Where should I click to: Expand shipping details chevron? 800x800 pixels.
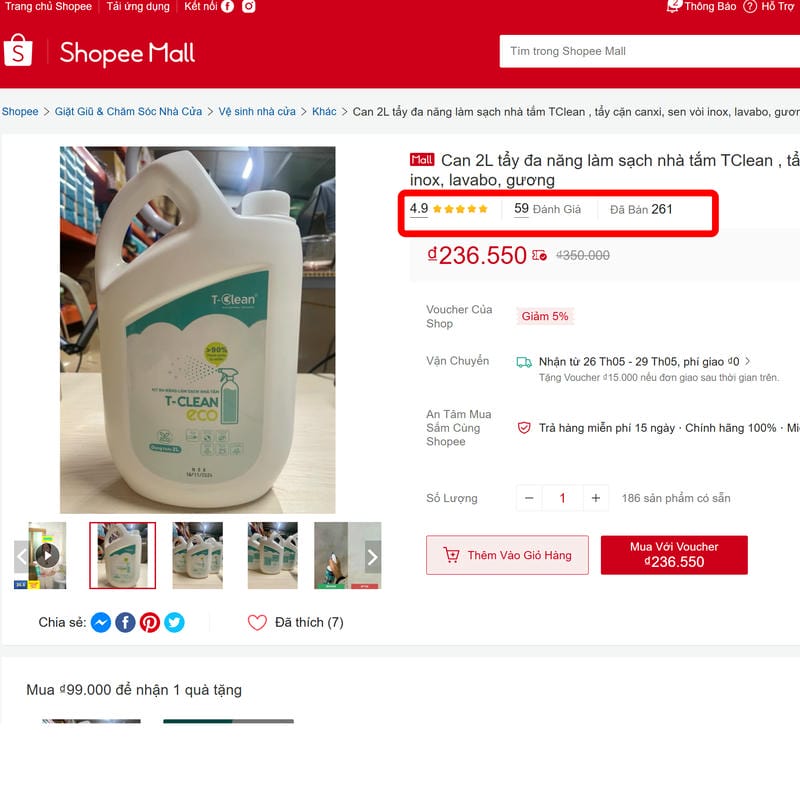tap(747, 361)
